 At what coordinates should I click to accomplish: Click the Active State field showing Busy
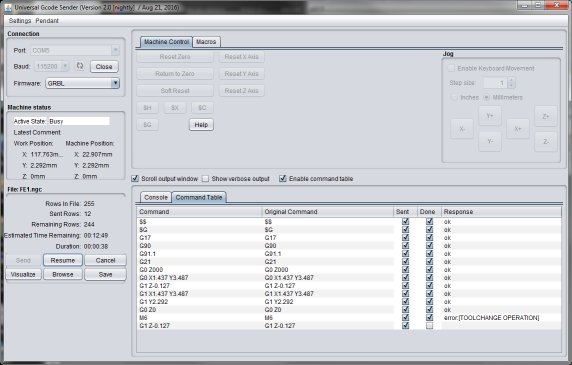tap(79, 121)
